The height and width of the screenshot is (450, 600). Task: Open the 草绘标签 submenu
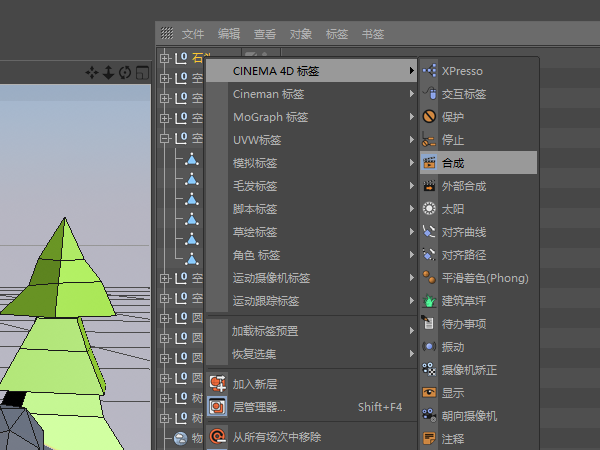point(311,232)
